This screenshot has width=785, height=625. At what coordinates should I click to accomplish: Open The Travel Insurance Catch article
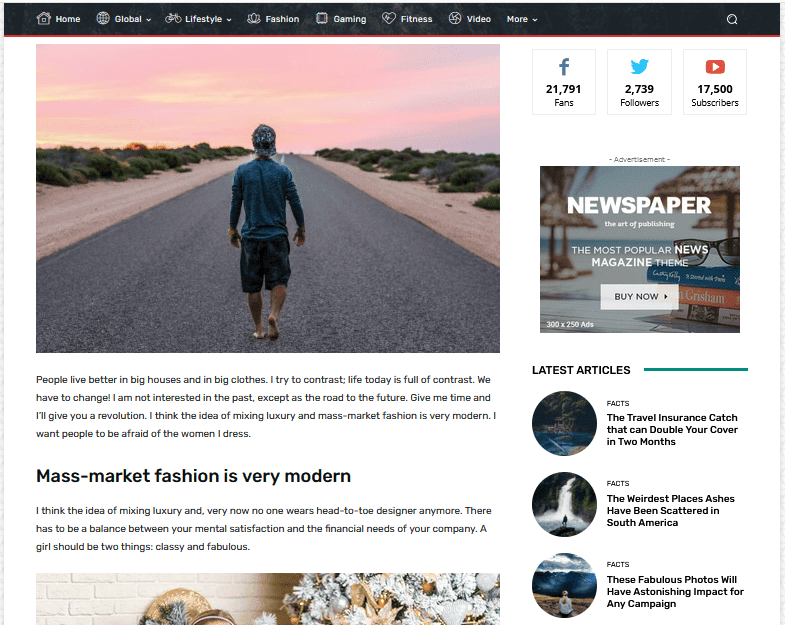click(x=672, y=430)
